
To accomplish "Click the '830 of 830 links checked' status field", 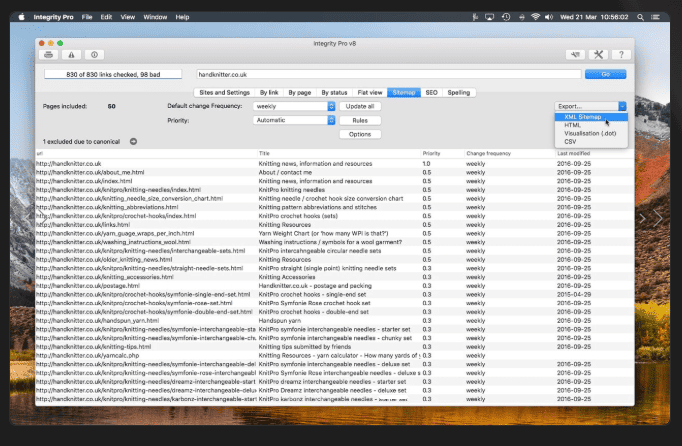I will pyautogui.click(x=113, y=74).
